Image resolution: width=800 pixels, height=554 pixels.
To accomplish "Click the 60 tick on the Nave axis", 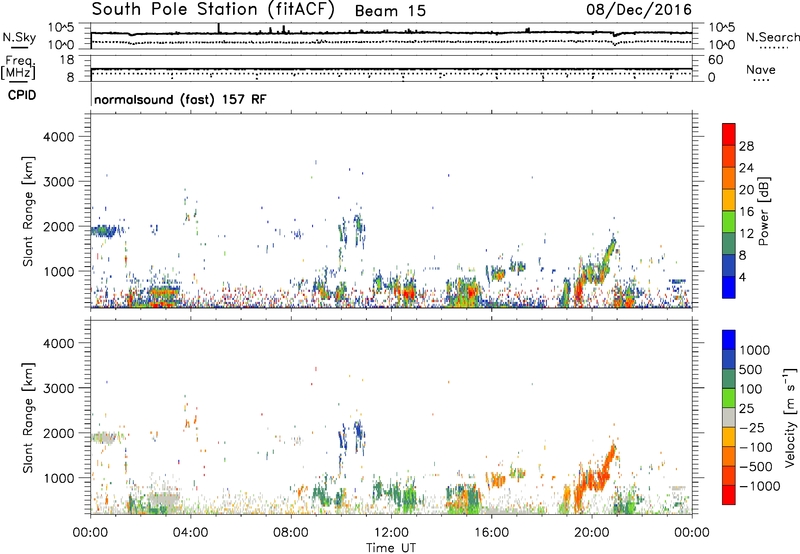I will point(715,60).
